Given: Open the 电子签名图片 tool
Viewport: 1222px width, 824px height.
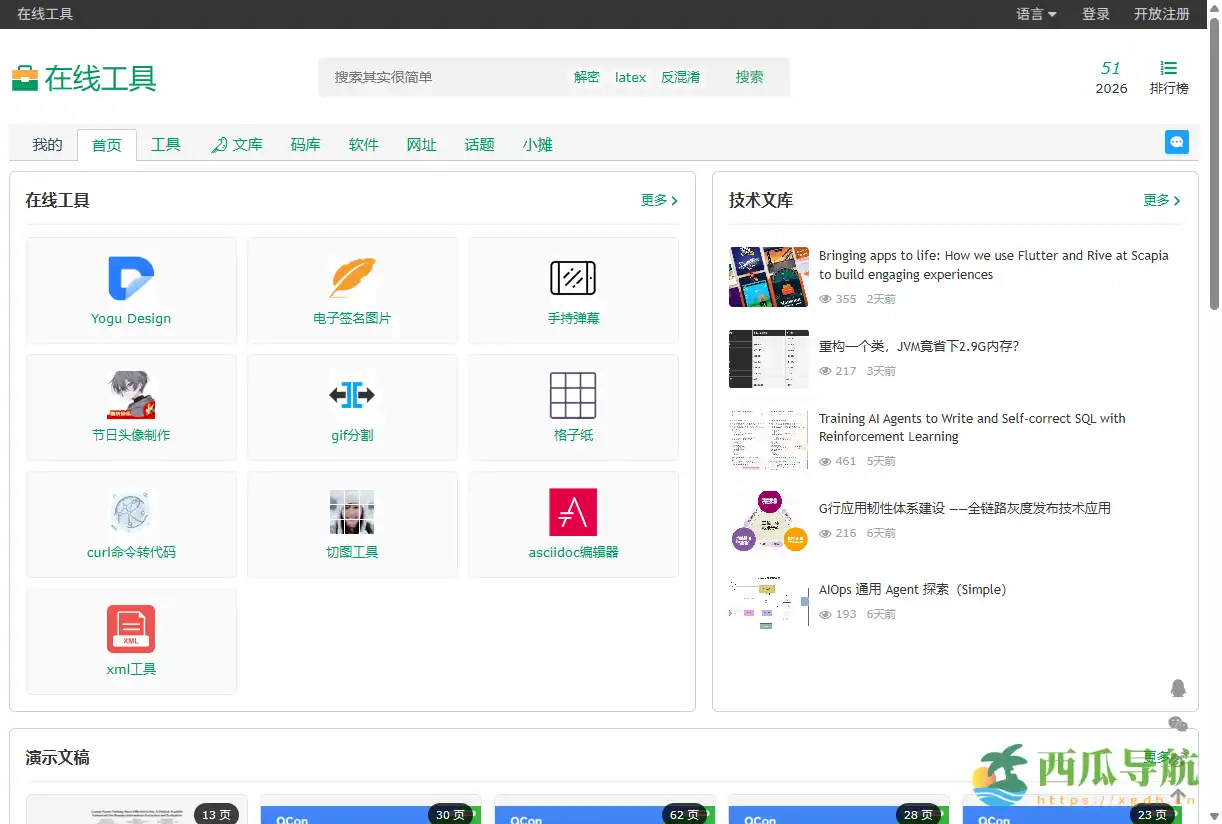Looking at the screenshot, I should coord(352,290).
